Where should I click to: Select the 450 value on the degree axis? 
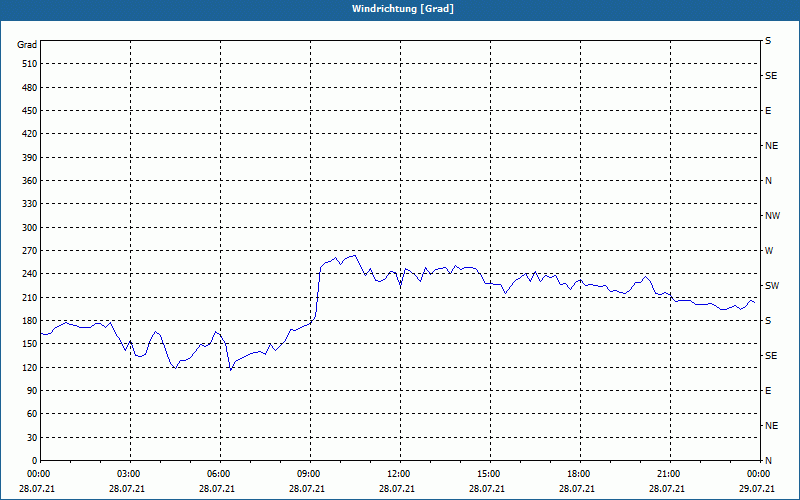pyautogui.click(x=30, y=111)
